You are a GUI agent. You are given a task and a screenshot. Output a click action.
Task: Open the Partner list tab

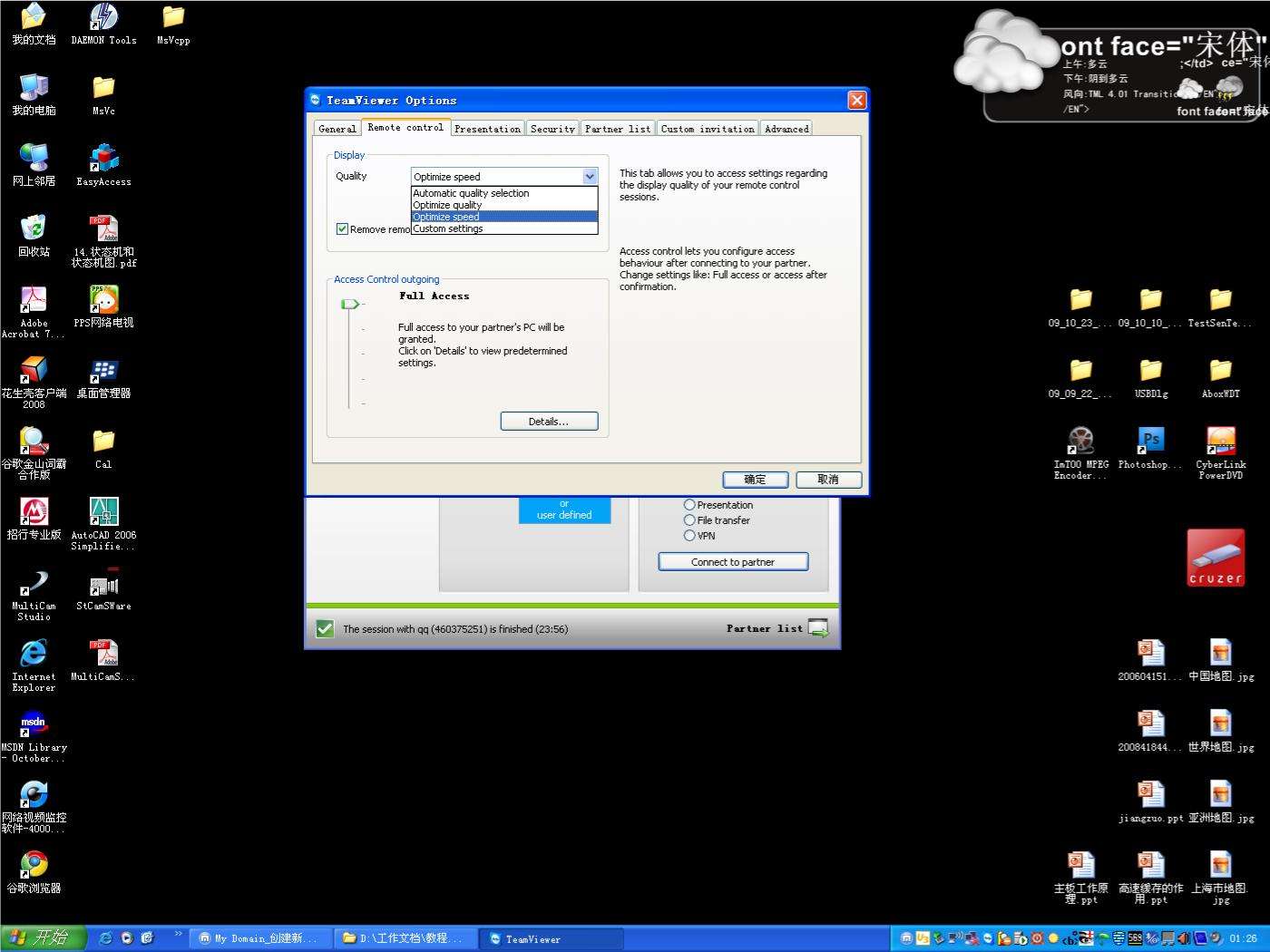pos(618,129)
